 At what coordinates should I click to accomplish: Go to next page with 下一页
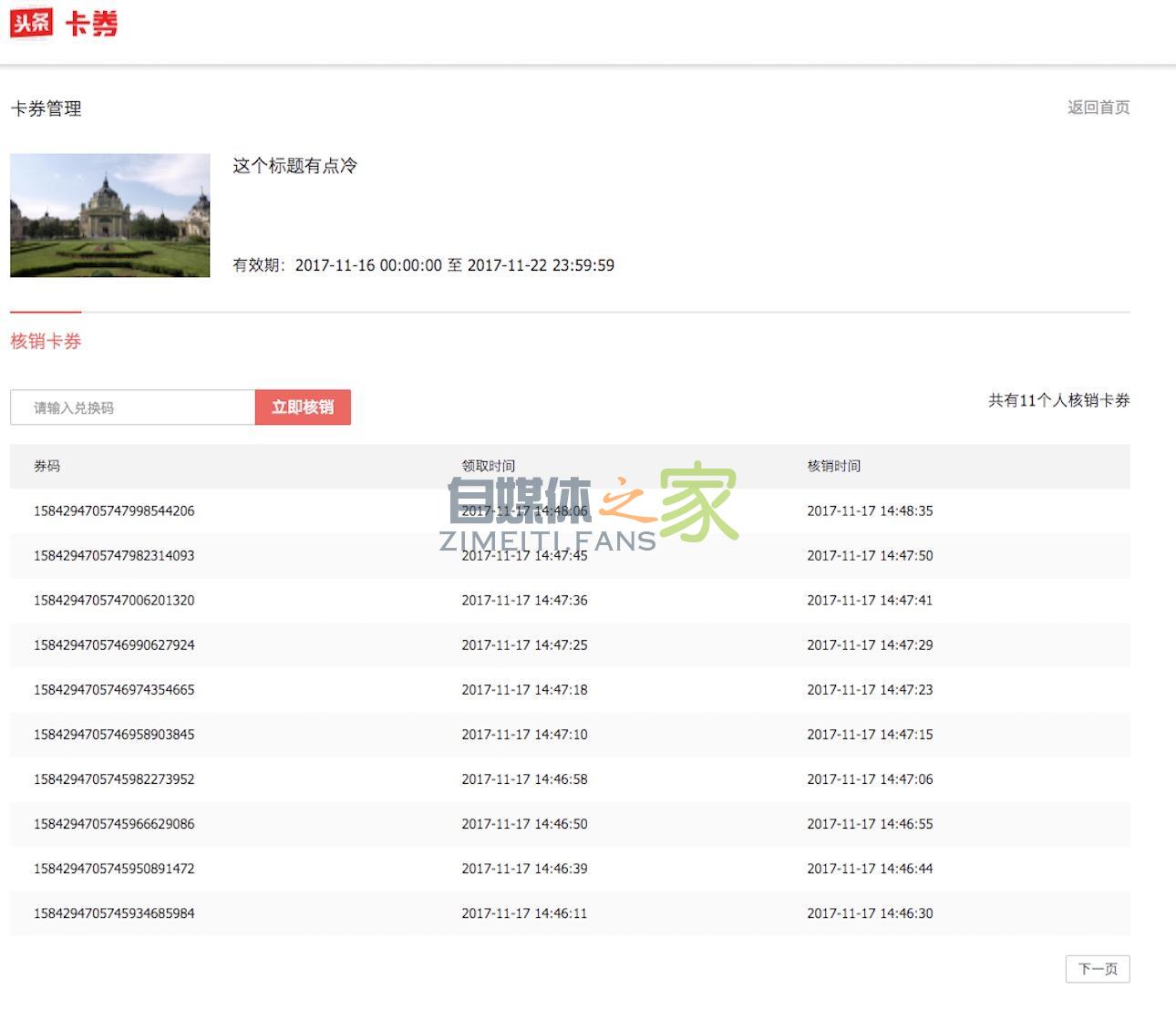1097,969
